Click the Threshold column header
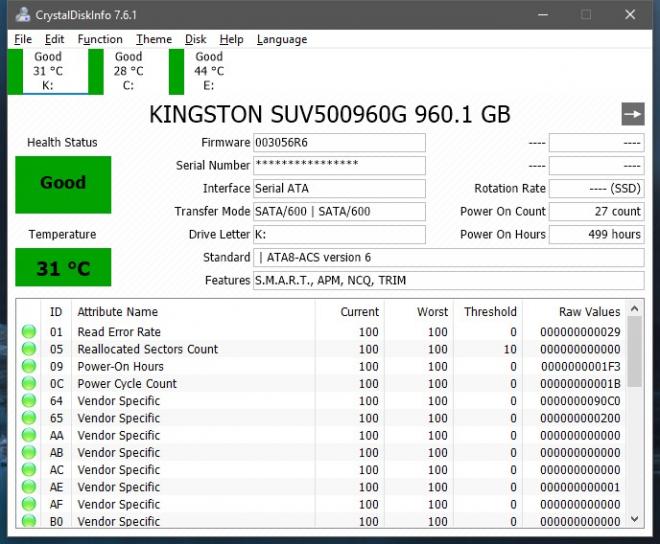Viewport: 660px width, 544px height. 488,312
